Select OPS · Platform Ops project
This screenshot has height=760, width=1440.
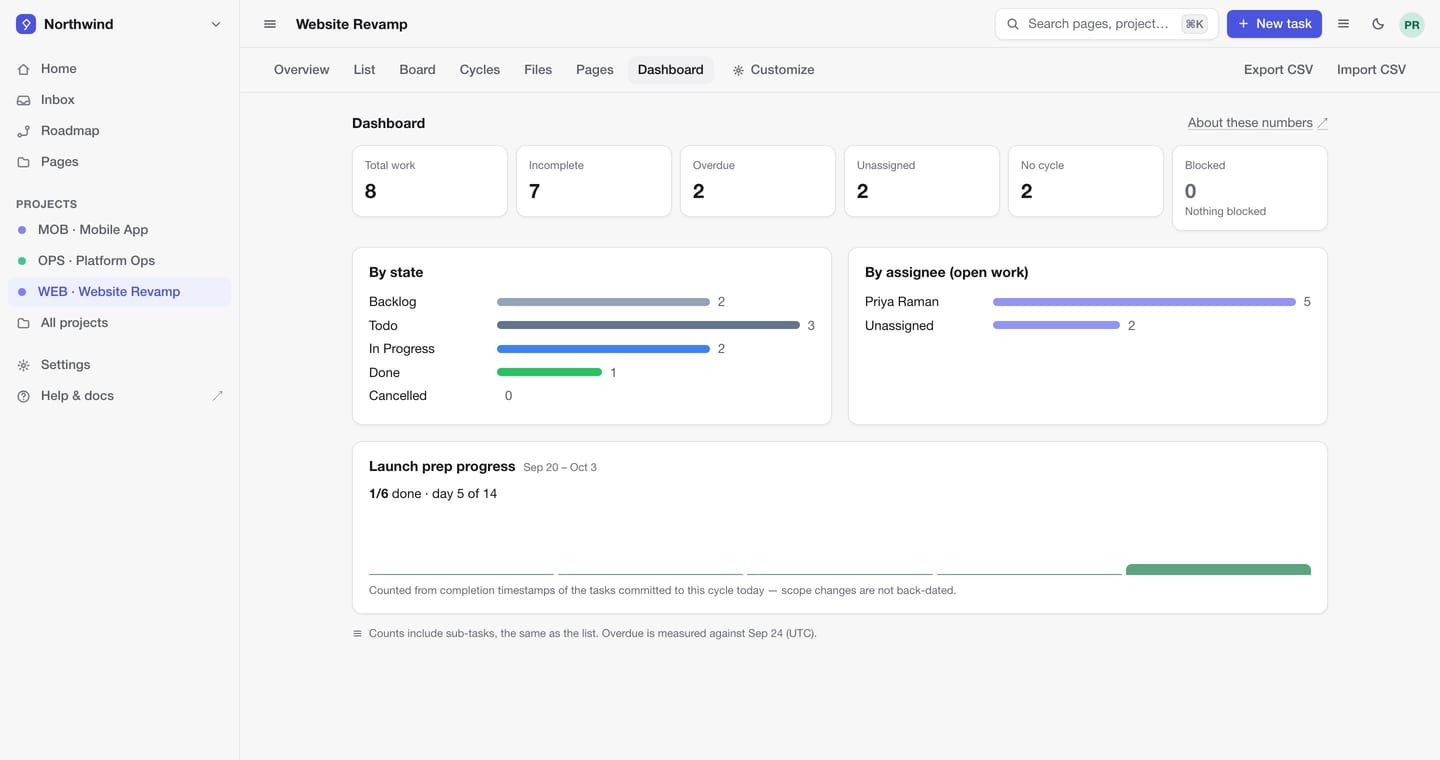click(120, 261)
